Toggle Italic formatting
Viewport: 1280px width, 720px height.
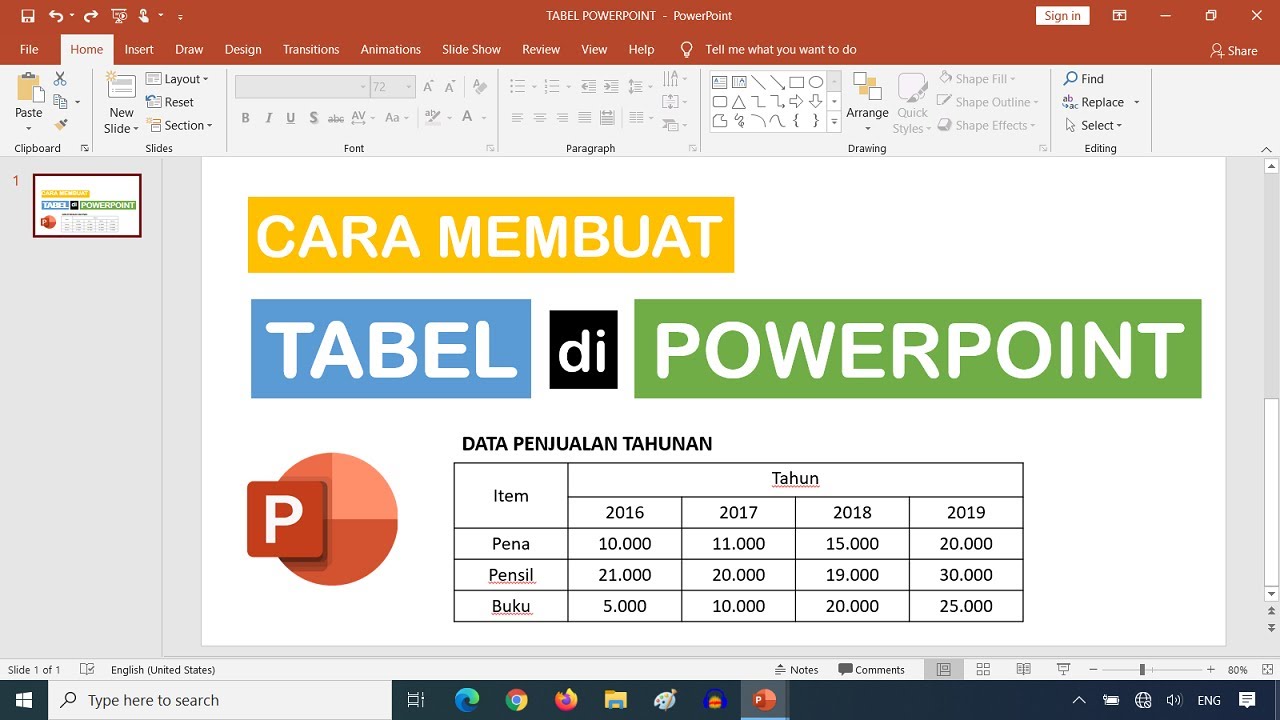268,118
